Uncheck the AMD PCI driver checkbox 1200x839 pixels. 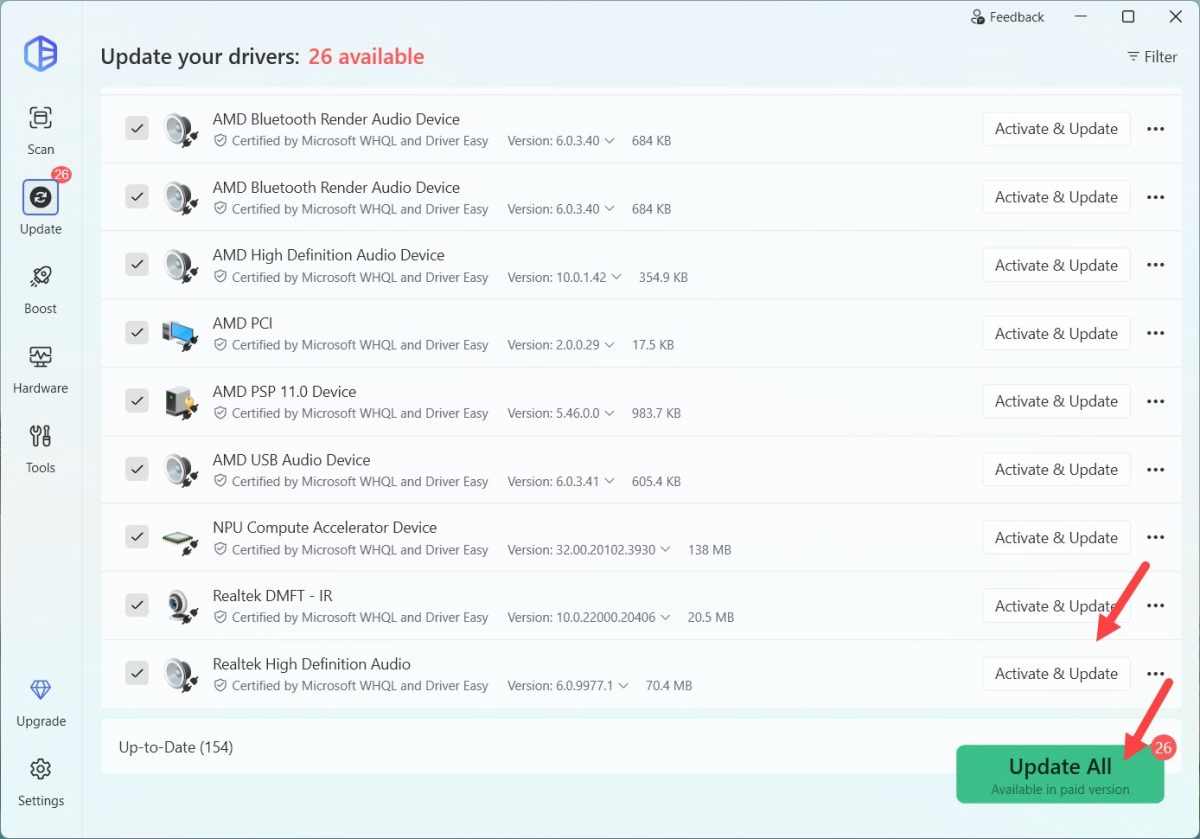click(137, 333)
